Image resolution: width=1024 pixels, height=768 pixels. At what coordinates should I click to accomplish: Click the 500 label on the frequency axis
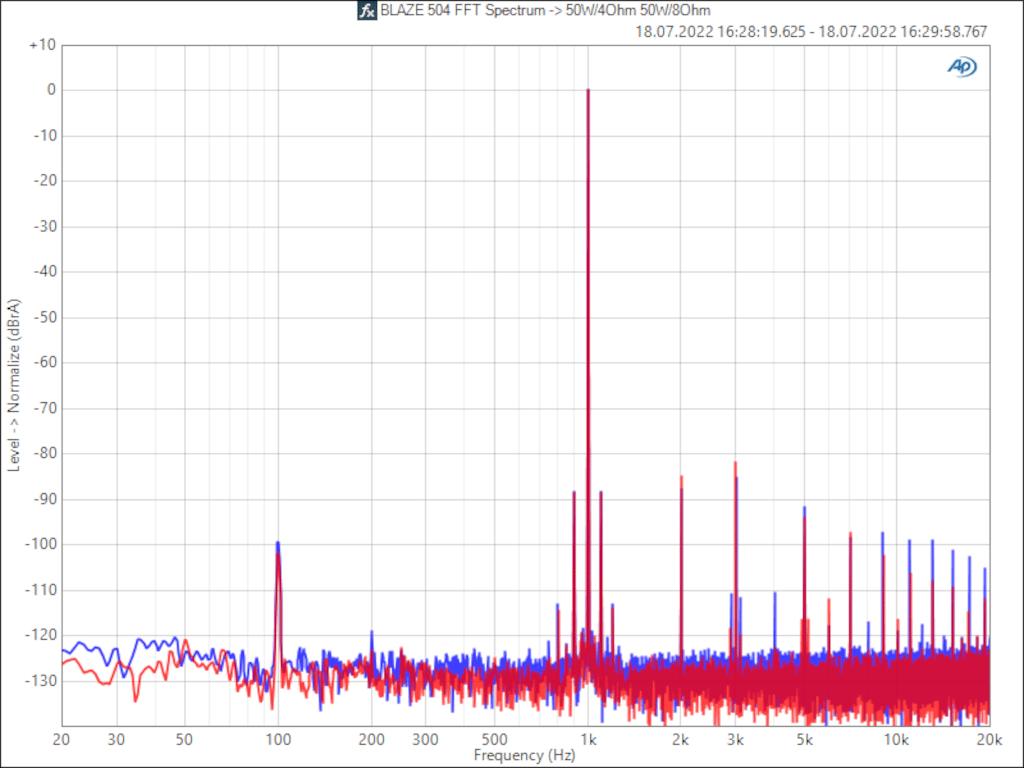click(494, 740)
